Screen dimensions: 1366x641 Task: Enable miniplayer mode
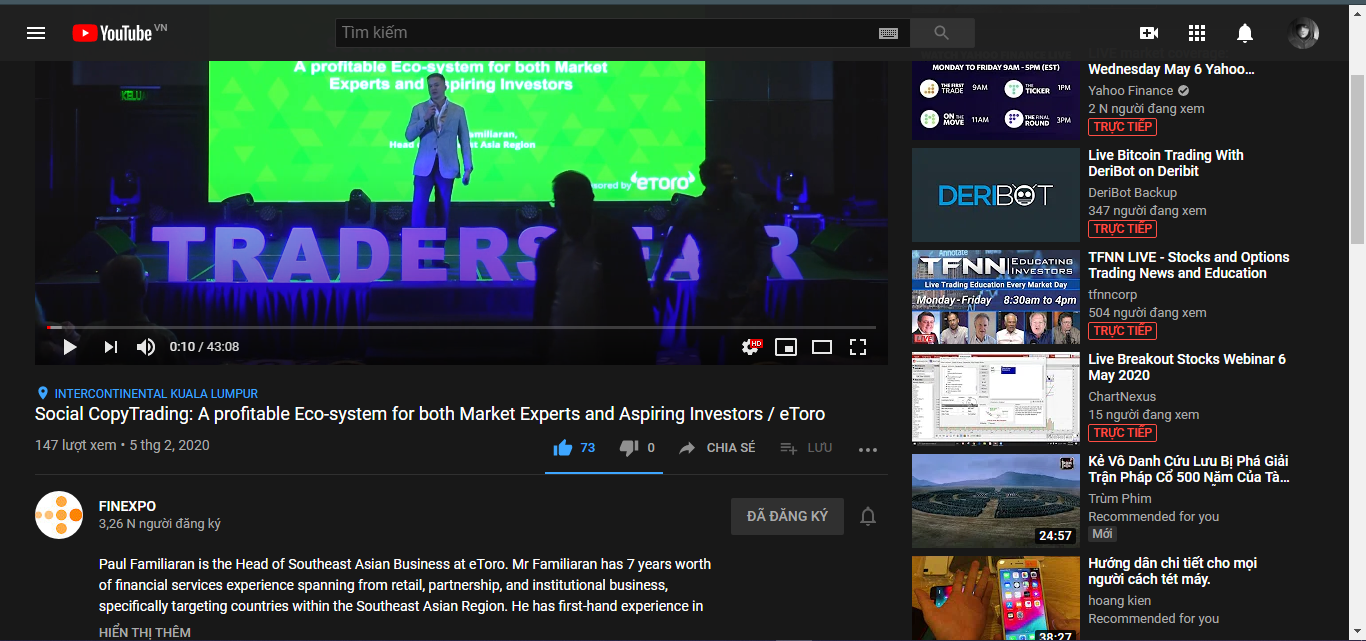[x=786, y=347]
